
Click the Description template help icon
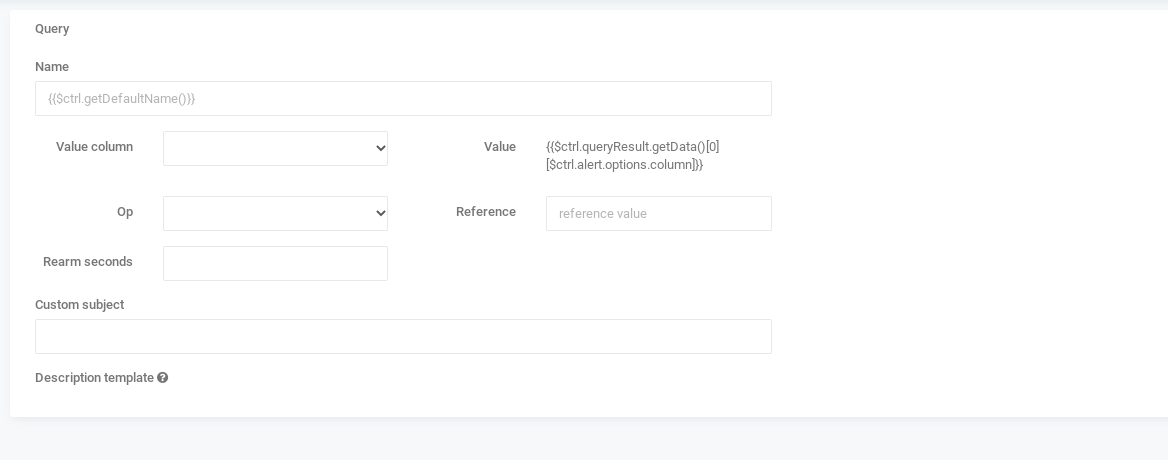click(x=162, y=378)
